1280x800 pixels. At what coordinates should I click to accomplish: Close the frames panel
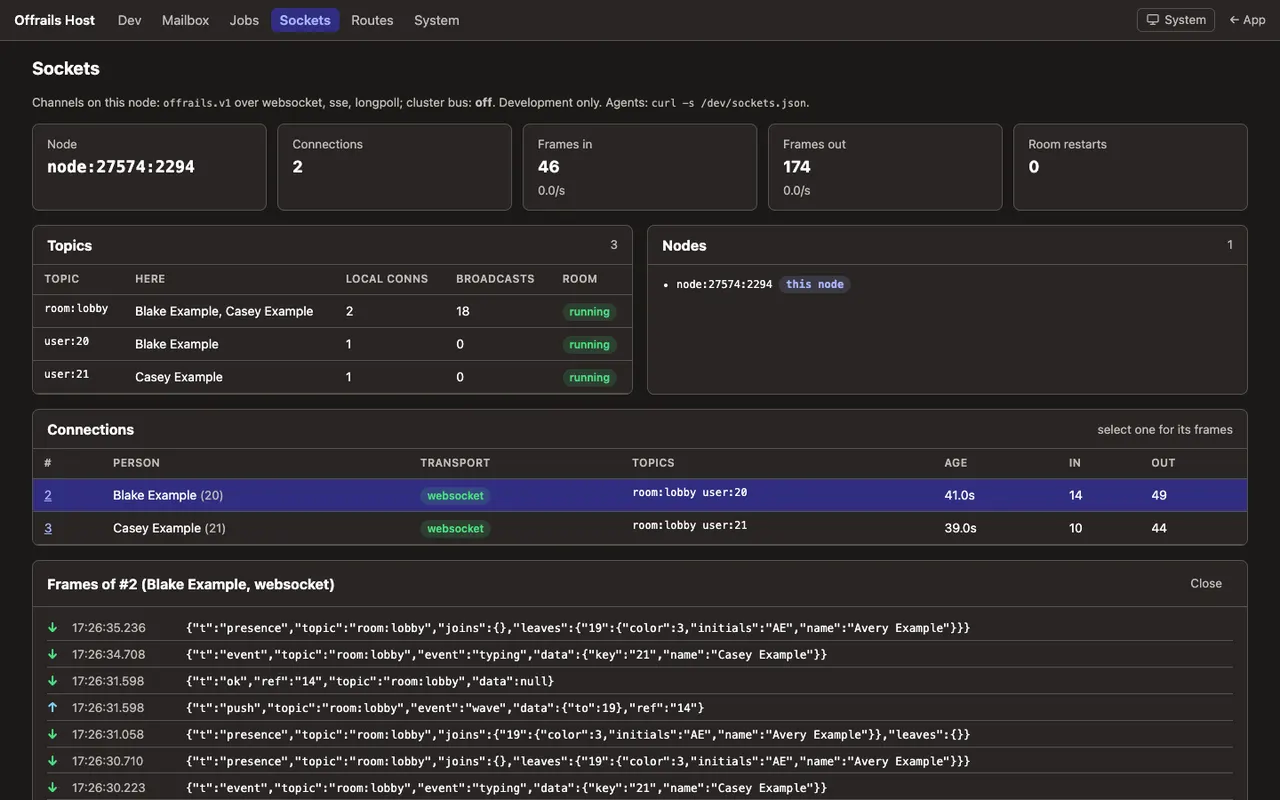click(1206, 583)
